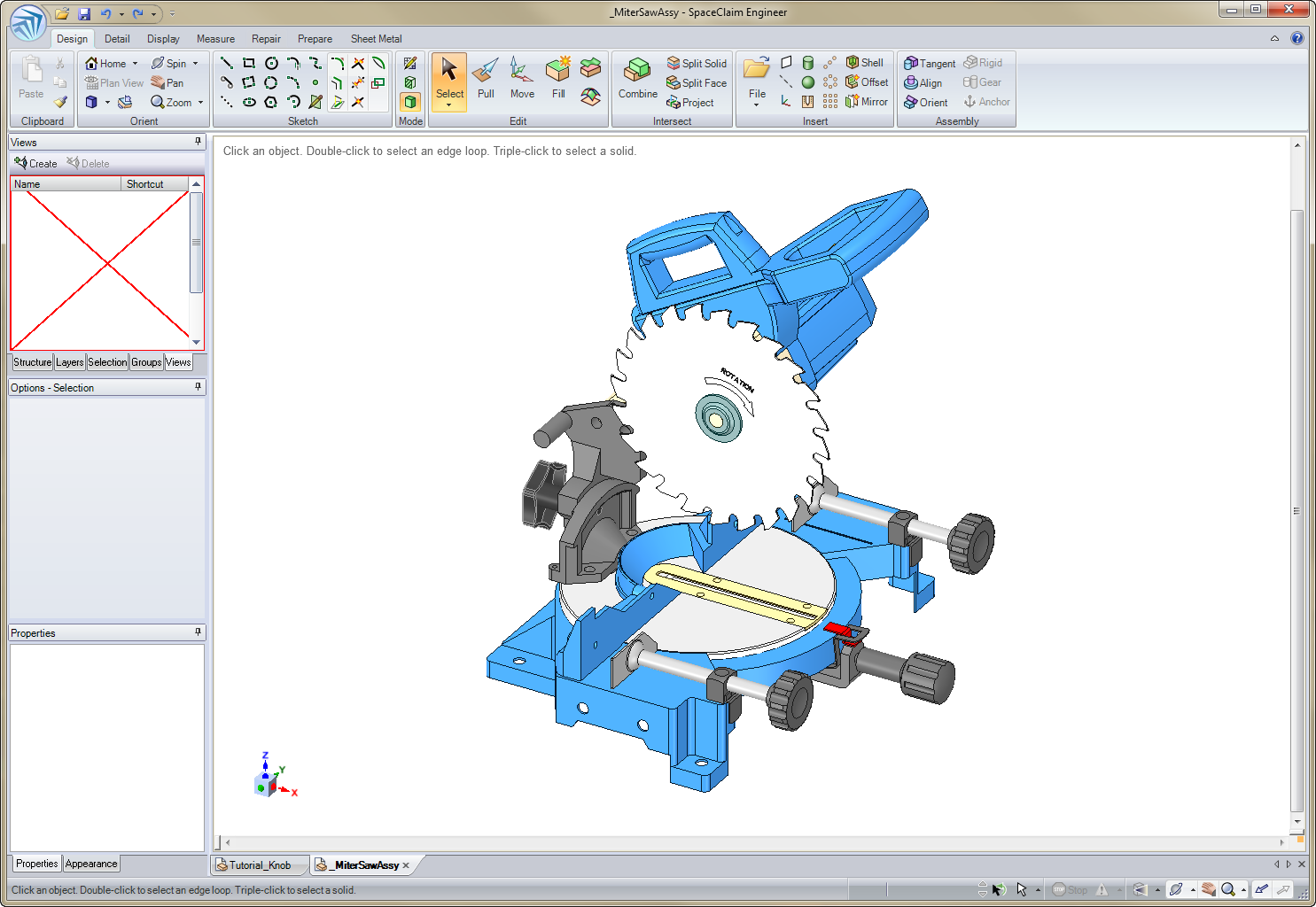1316x907 pixels.
Task: Choose the Combine tool
Action: [x=637, y=78]
